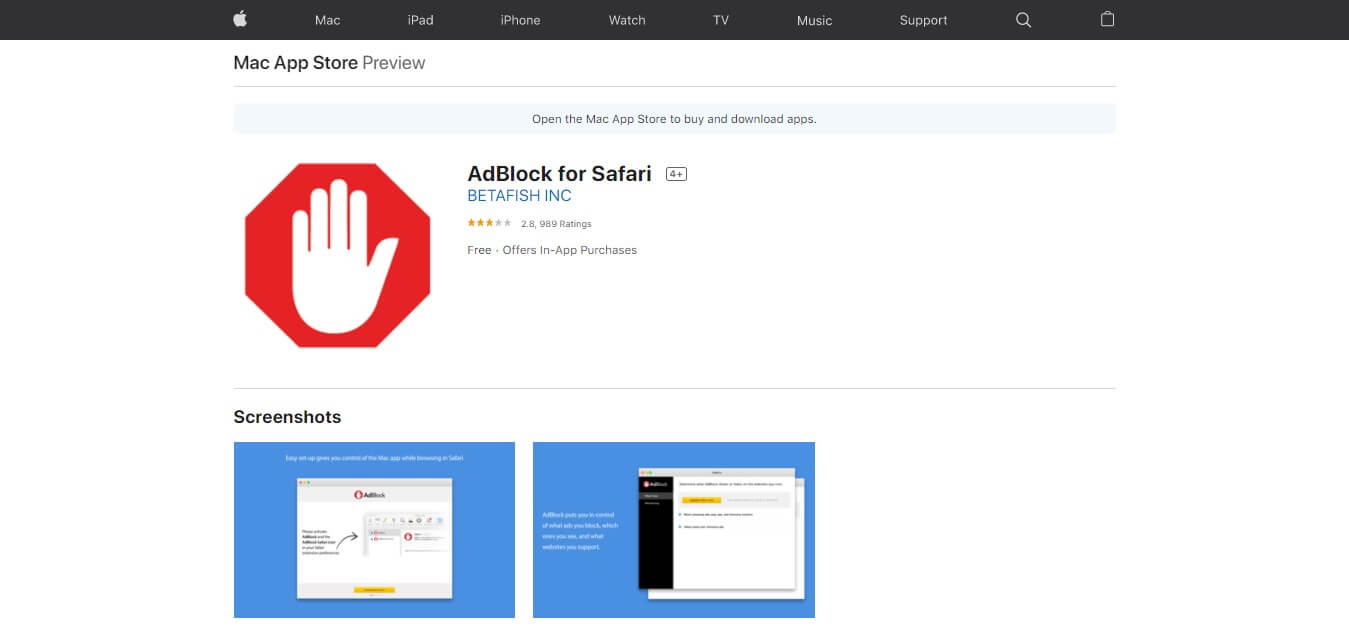Image resolution: width=1349 pixels, height=633 pixels.
Task: Click the Mac App Store heading link
Action: pos(295,63)
